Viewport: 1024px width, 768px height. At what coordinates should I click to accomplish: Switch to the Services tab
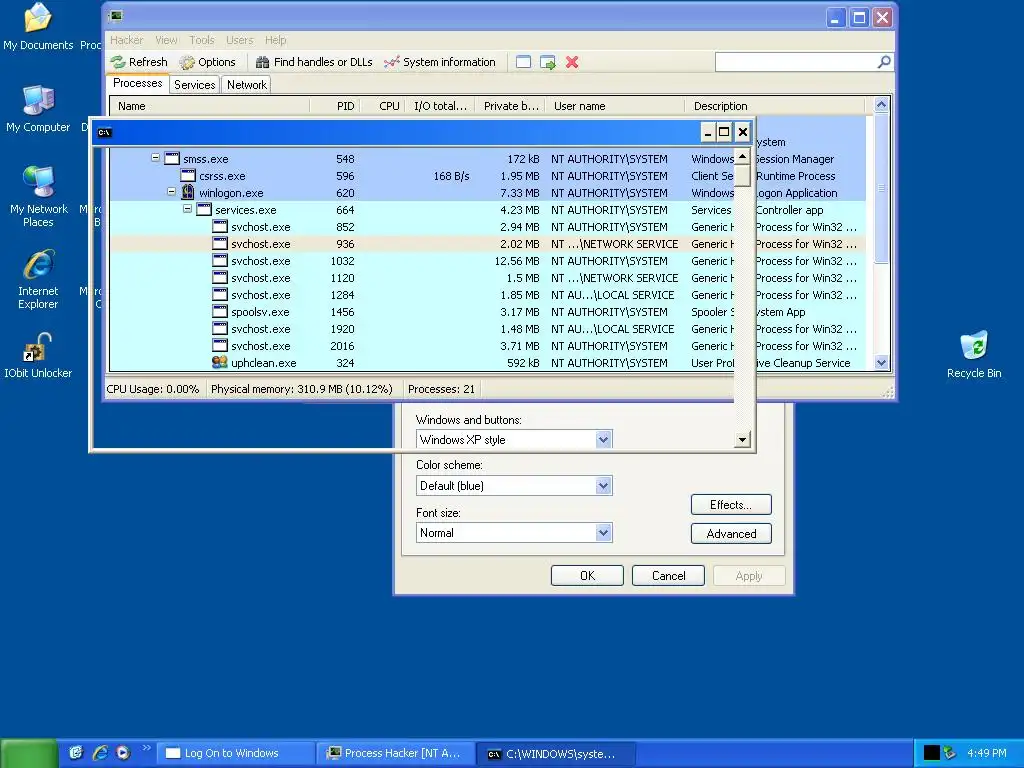coord(195,85)
